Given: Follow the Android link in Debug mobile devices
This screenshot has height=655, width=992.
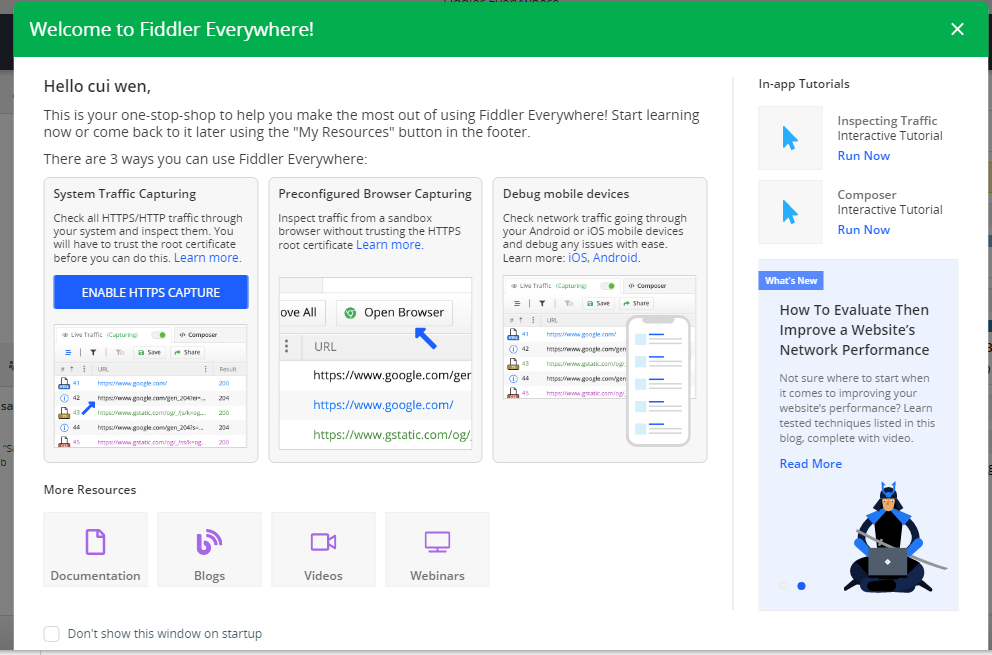Looking at the screenshot, I should [x=615, y=258].
